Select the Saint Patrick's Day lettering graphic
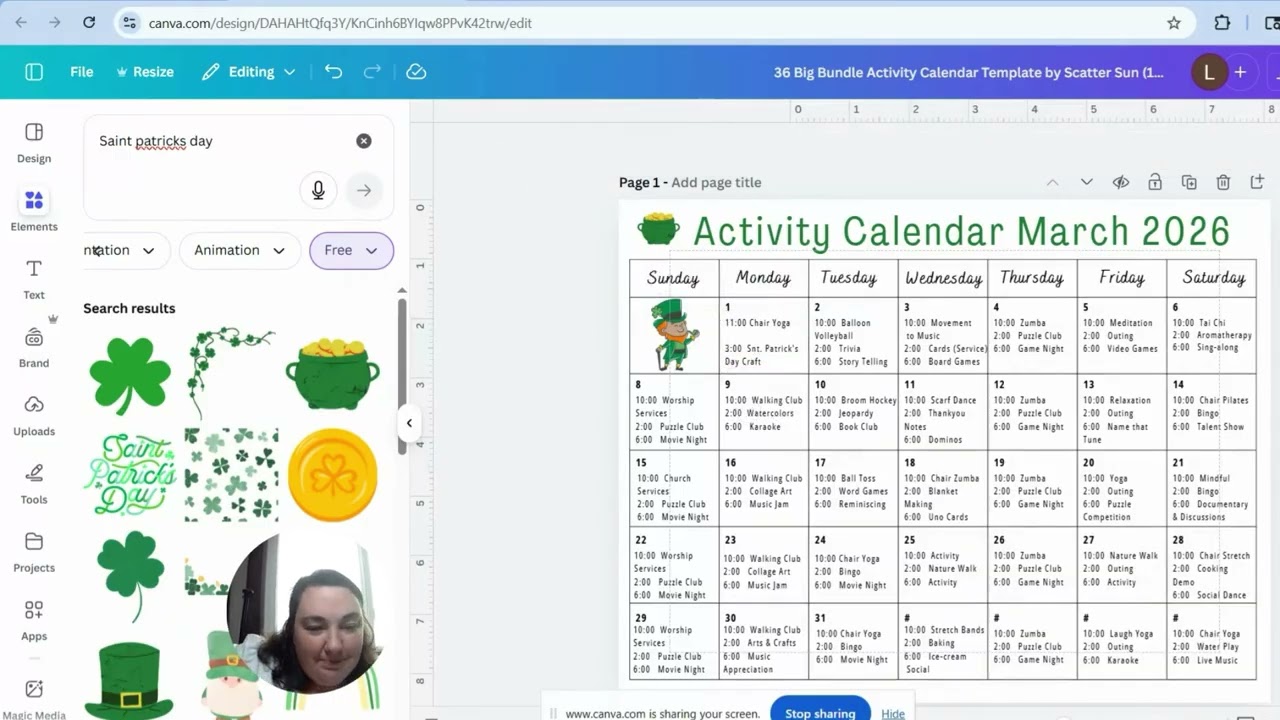This screenshot has width=1280, height=720. pyautogui.click(x=130, y=474)
